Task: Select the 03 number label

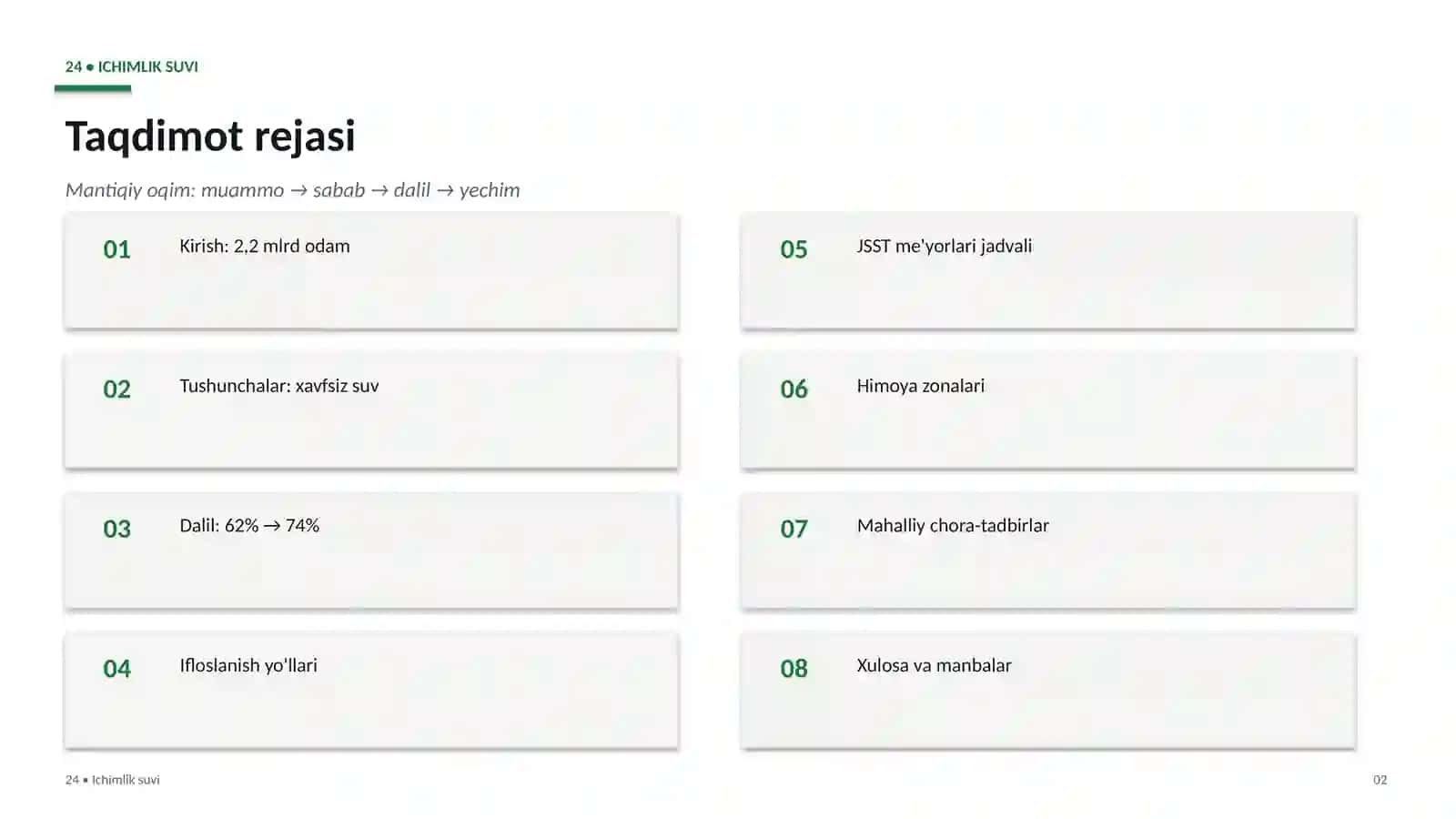Action: 116,529
